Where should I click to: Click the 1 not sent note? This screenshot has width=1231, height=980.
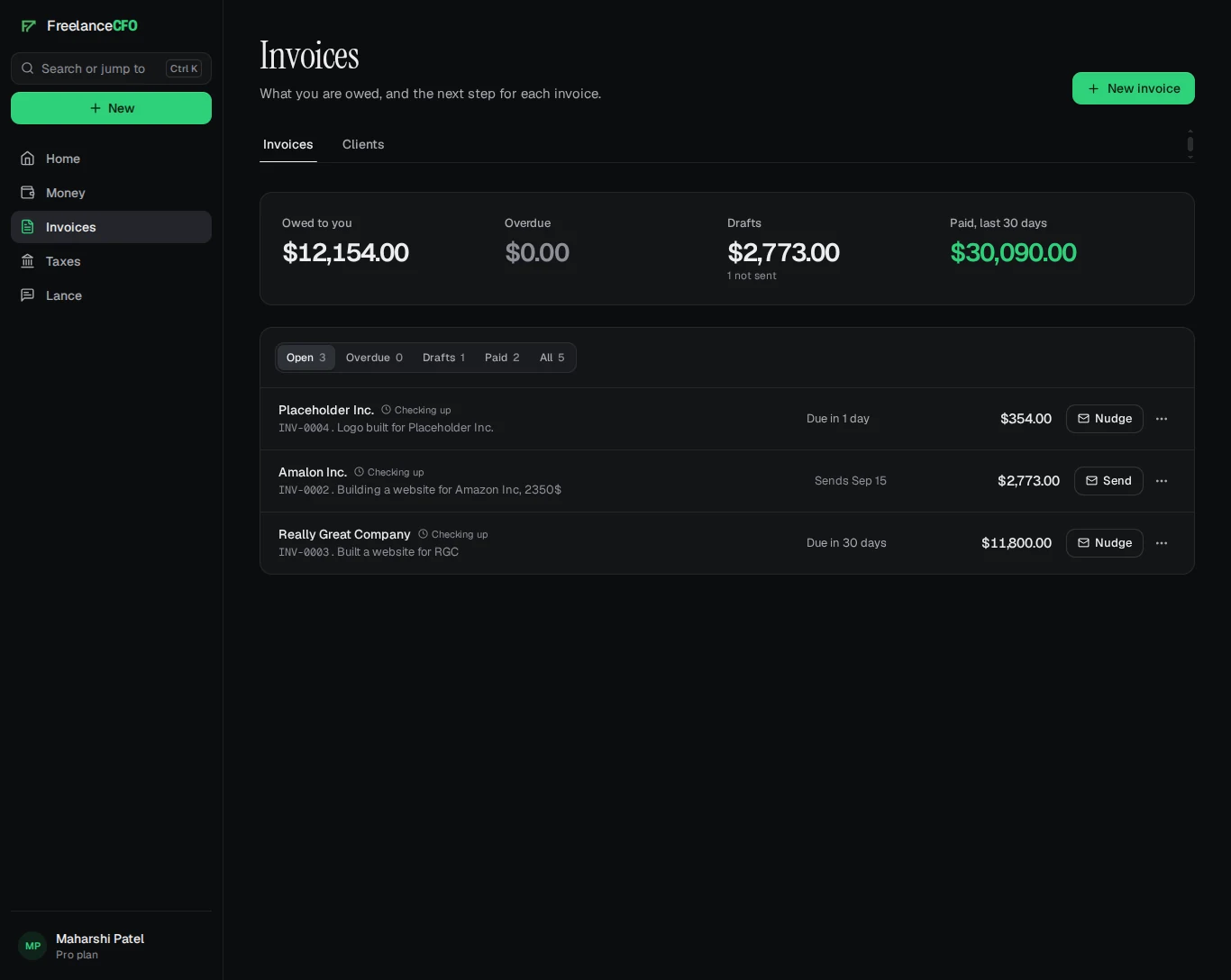[x=752, y=276]
